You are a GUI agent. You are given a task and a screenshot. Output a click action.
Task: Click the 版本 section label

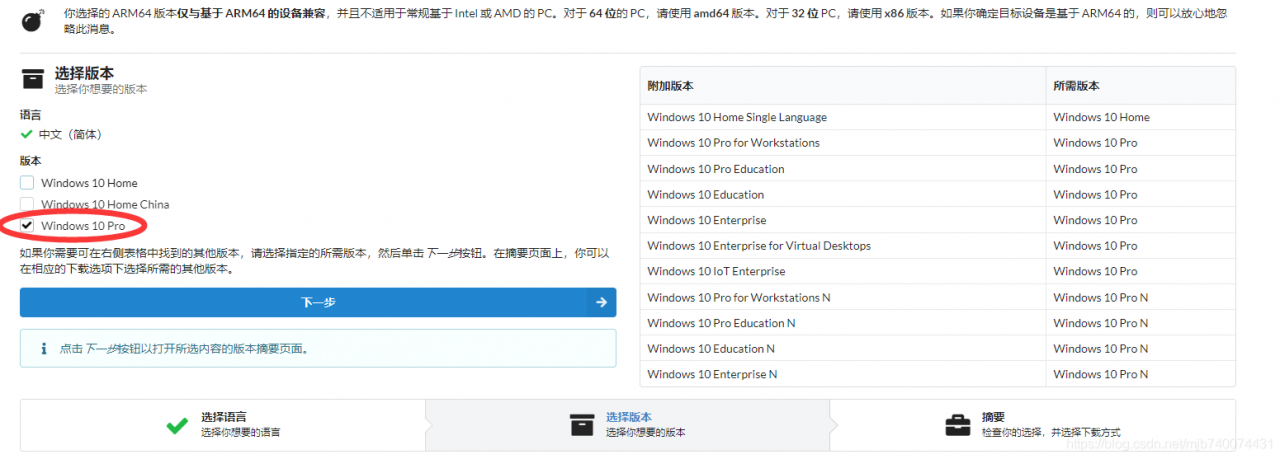(31, 161)
